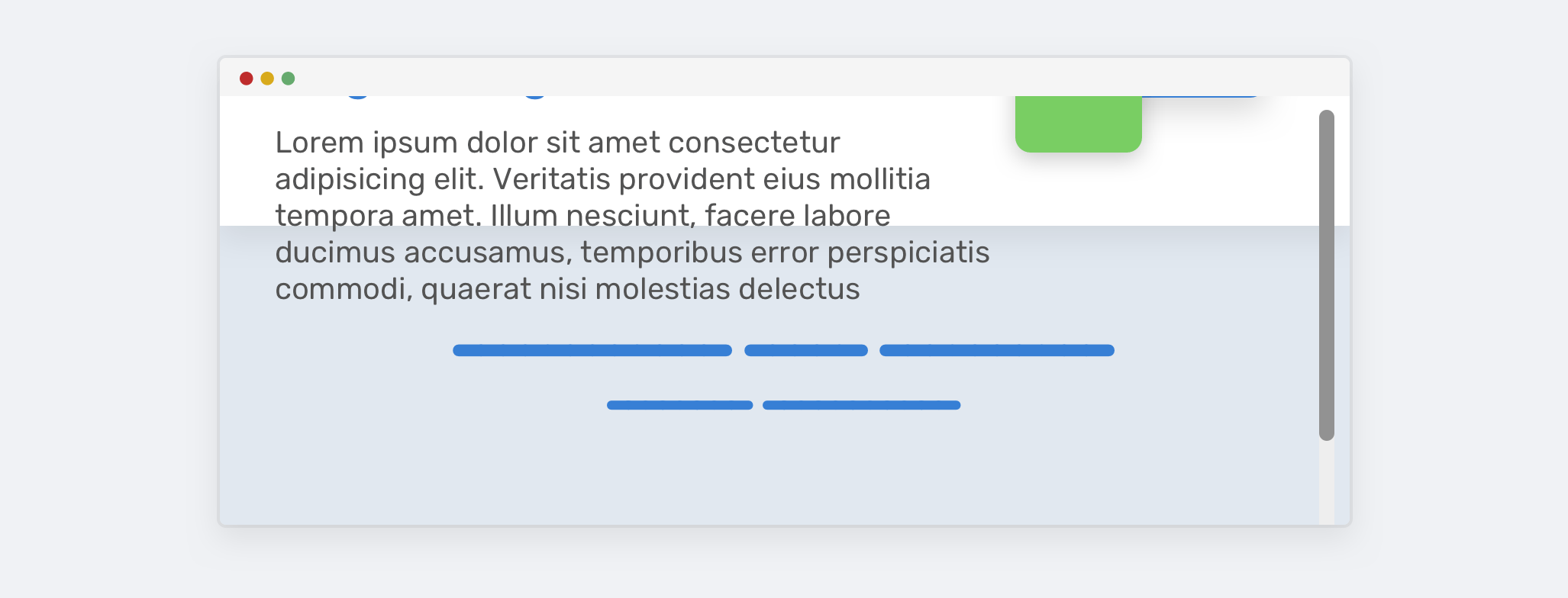Toggle the green zoom traffic light
1568x598 pixels.
click(288, 78)
